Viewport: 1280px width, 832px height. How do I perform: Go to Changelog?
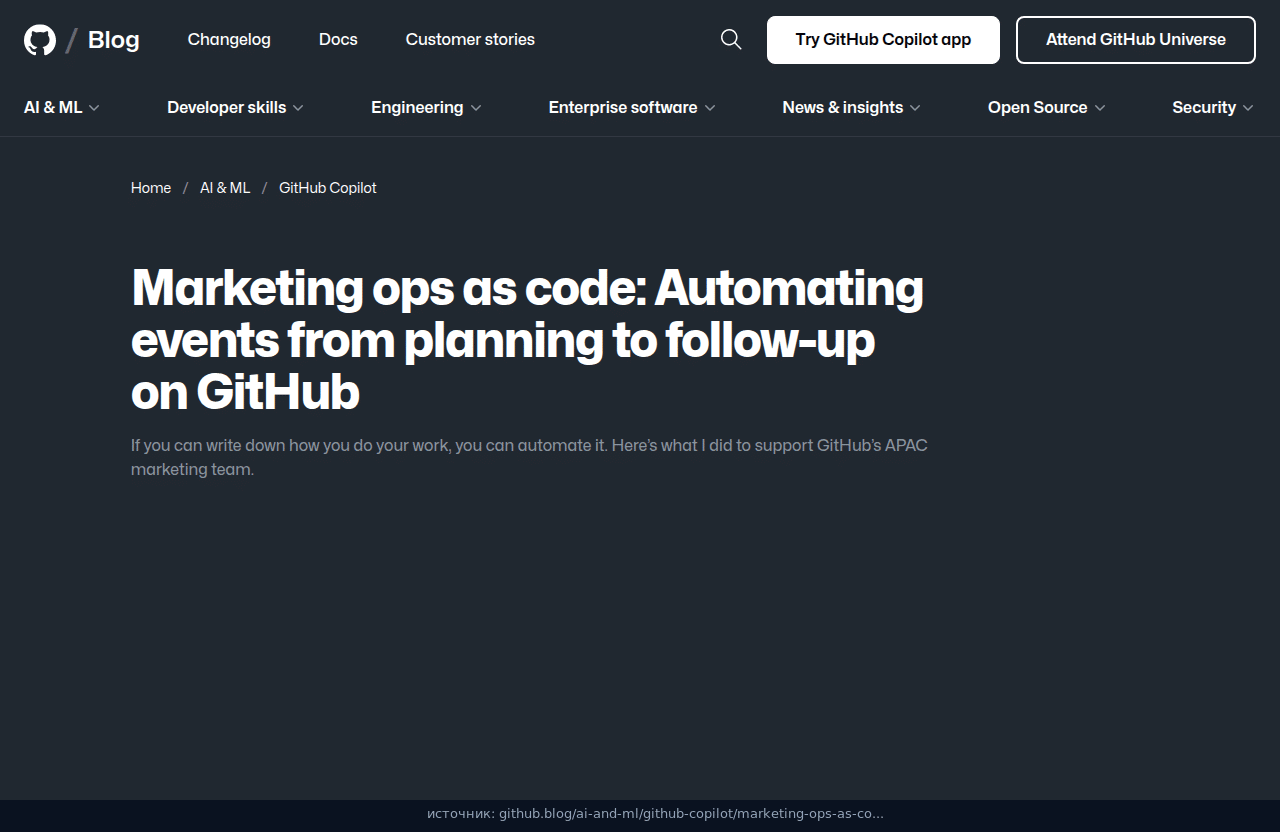click(229, 39)
